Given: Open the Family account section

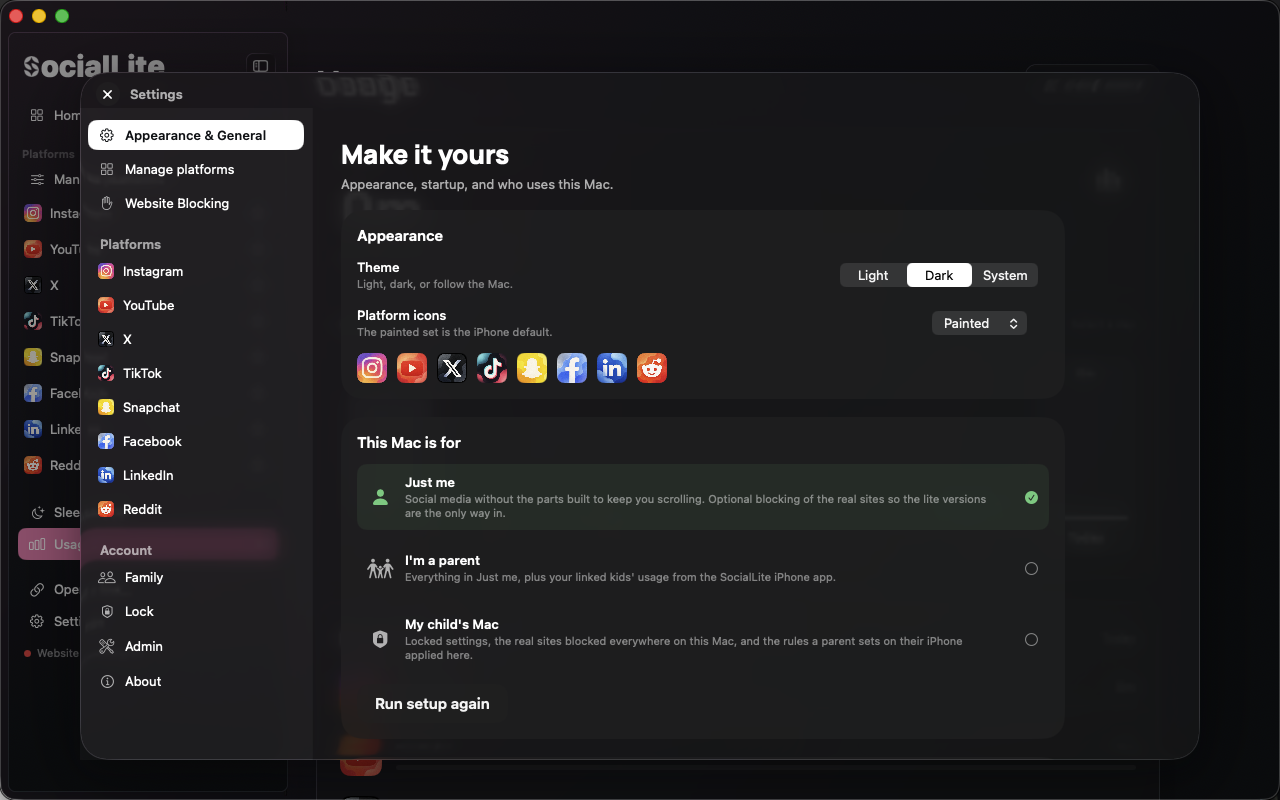Looking at the screenshot, I should [196, 577].
